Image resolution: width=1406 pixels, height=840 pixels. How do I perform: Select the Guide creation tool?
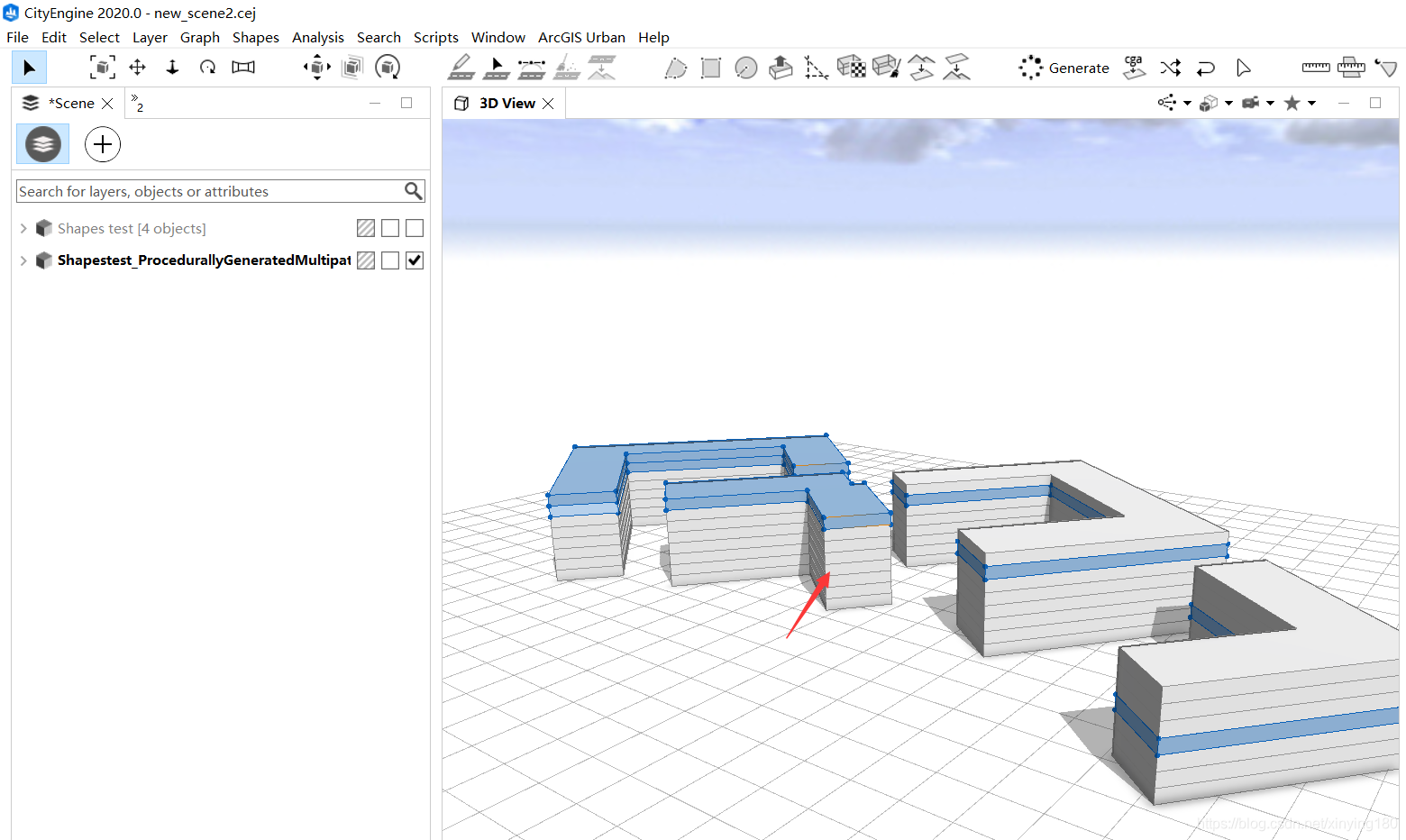click(816, 68)
